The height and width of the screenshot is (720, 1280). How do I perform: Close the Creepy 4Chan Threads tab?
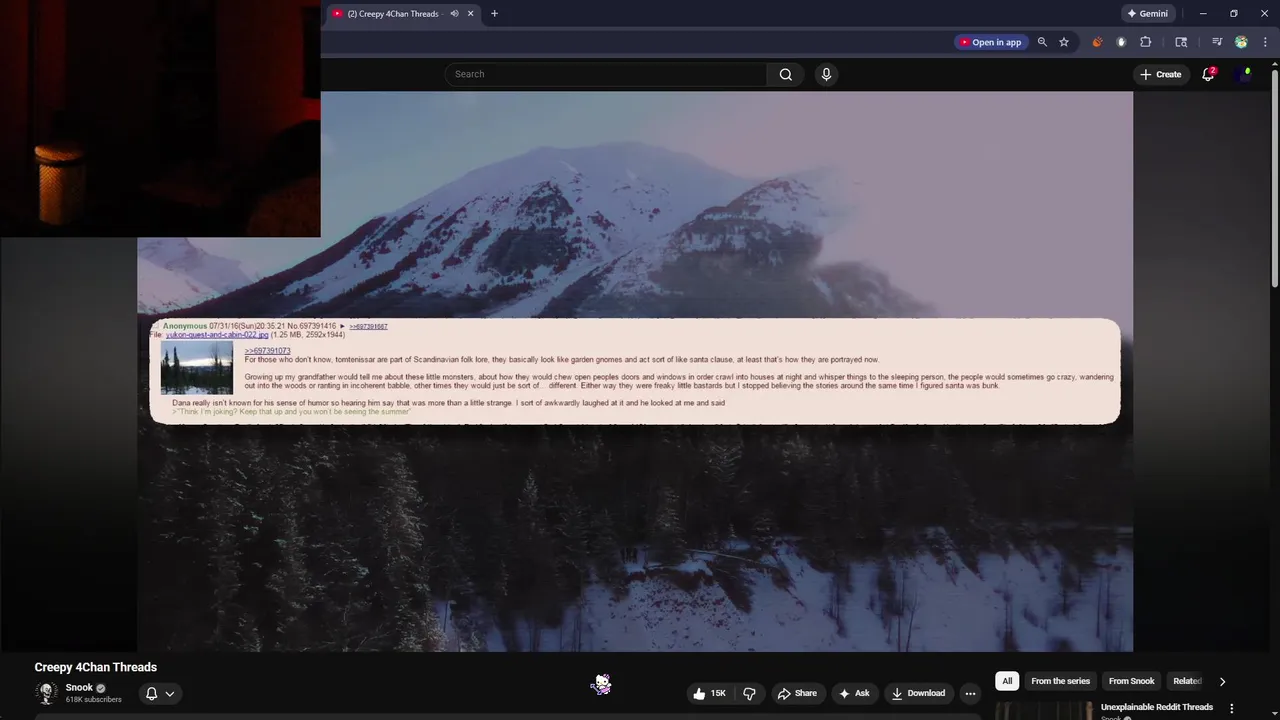[470, 14]
